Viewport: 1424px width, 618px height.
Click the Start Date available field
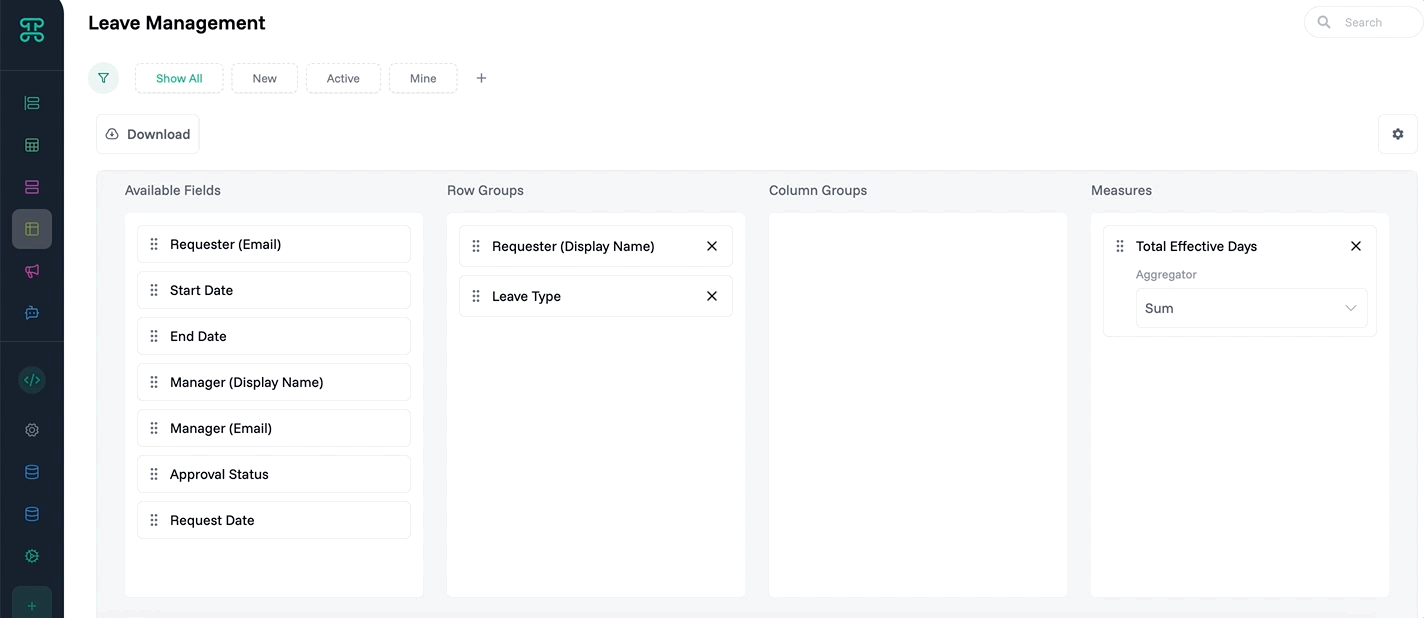pos(273,290)
